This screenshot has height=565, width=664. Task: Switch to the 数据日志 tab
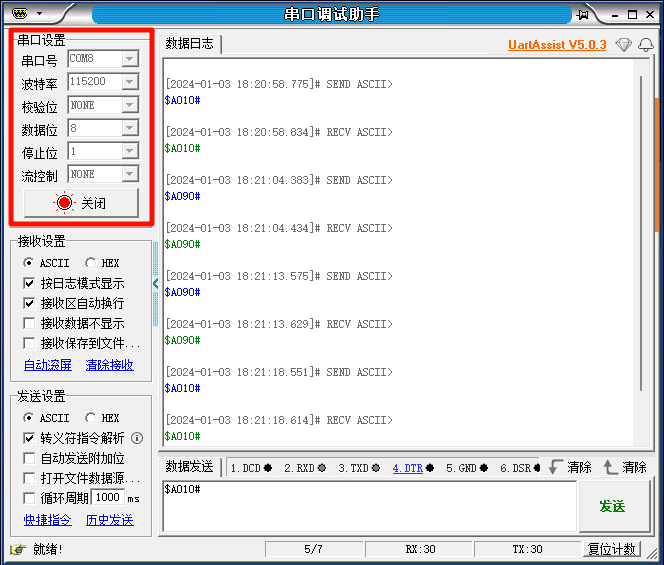coord(189,44)
